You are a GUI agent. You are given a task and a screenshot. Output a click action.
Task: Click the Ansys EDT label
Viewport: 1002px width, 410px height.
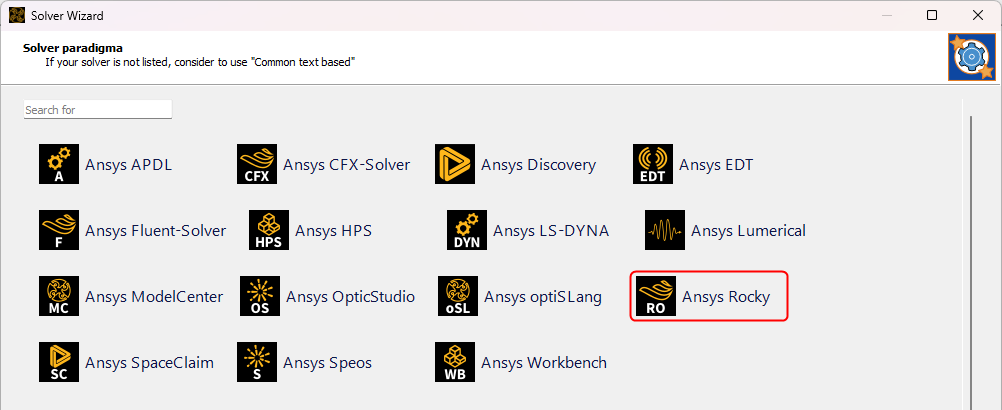click(x=716, y=165)
